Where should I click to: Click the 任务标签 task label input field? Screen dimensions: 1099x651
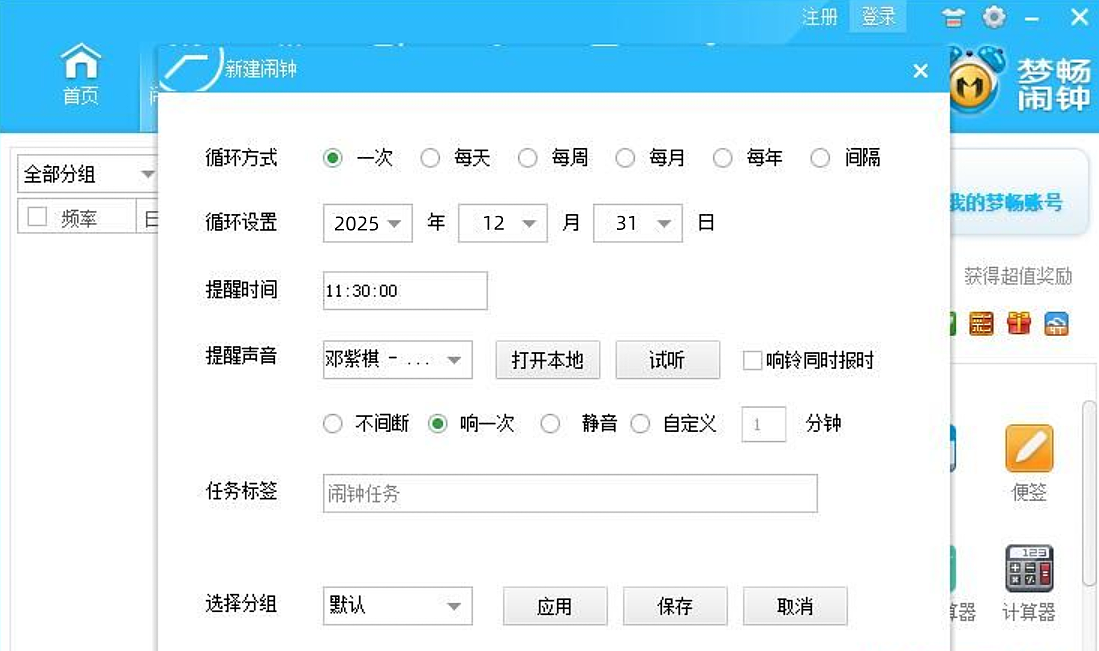570,492
